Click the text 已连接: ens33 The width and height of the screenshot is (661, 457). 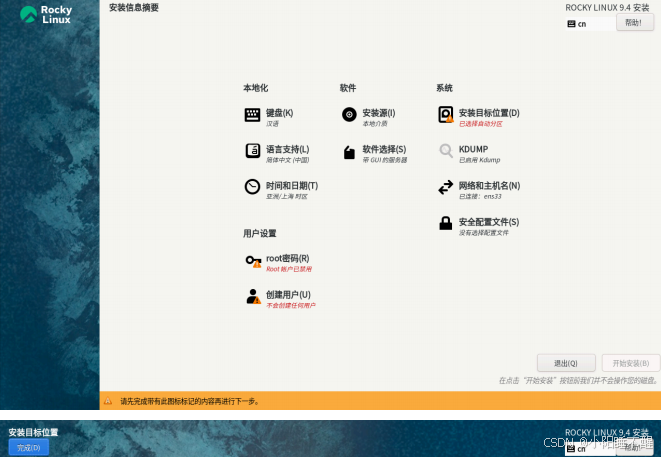pyautogui.click(x=480, y=196)
